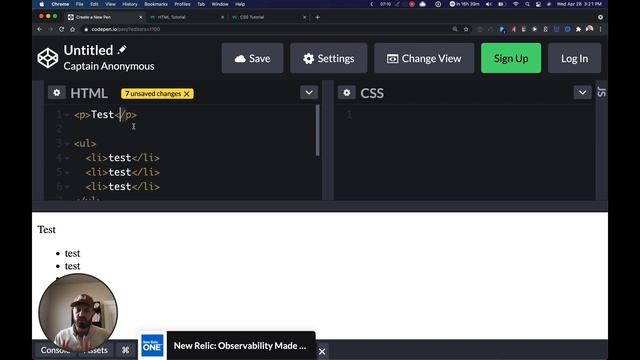Bookmark this page with star icon
Screen dimensions: 640x360
tap(466, 29)
